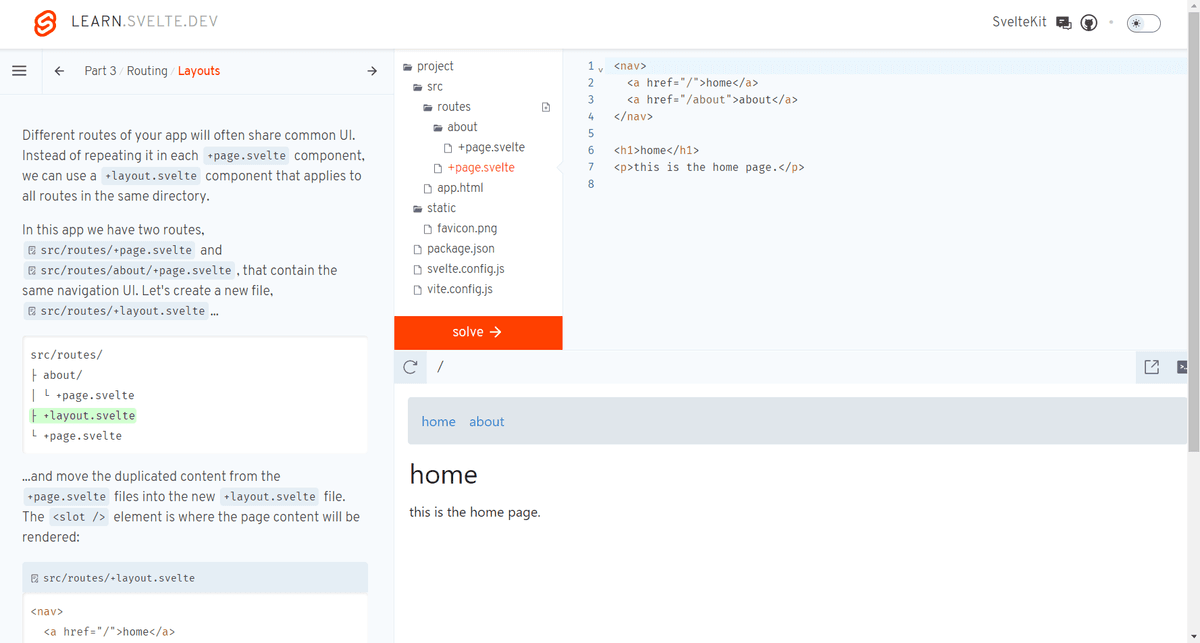1200x643 pixels.
Task: Open the terminal icon in preview toolbar
Action: click(x=1180, y=366)
